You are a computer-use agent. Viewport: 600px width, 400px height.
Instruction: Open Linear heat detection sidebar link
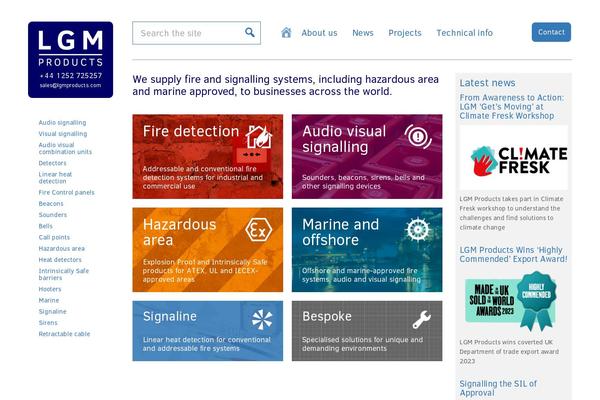pos(55,178)
